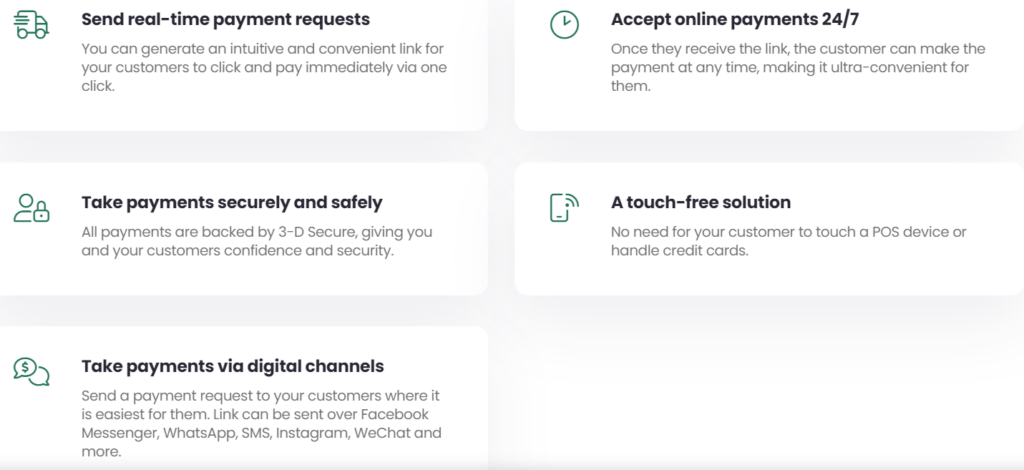Click "Take payments securely and safely" heading
Image resolution: width=1024 pixels, height=470 pixels.
pos(232,203)
